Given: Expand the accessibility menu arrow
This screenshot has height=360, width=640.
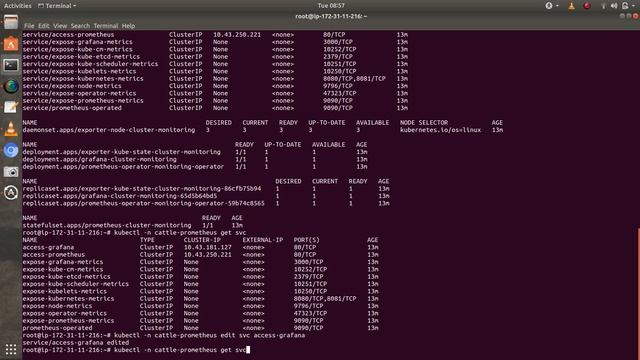Looking at the screenshot, I should 558,6.
